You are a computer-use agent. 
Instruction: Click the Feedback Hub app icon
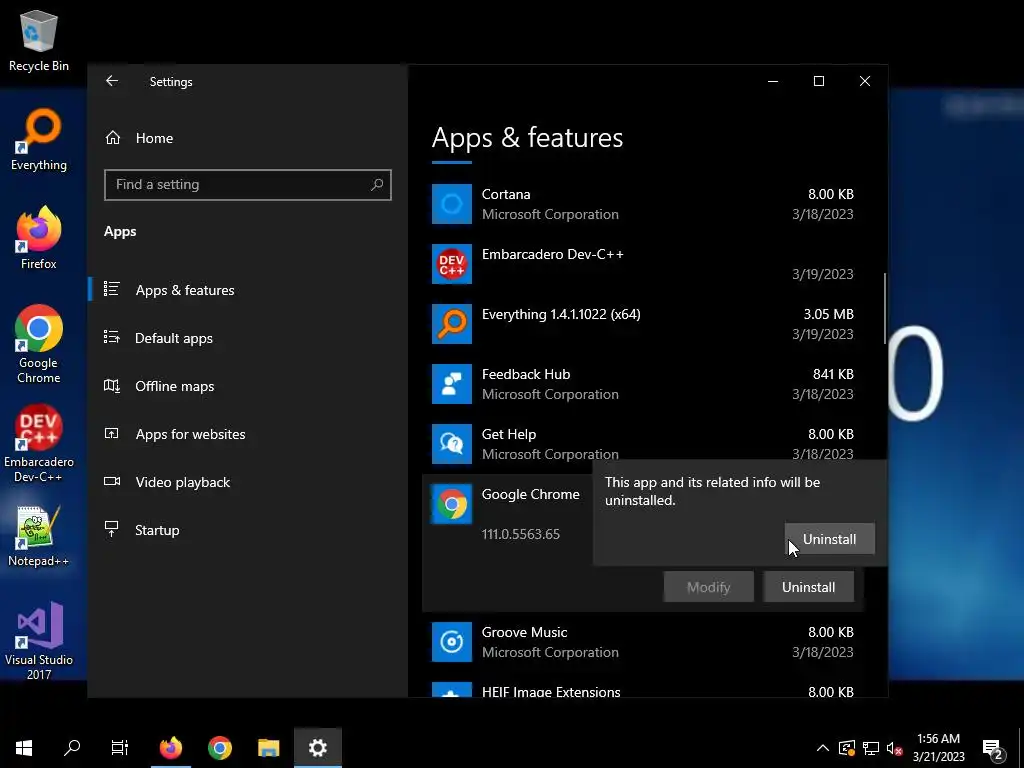point(452,384)
